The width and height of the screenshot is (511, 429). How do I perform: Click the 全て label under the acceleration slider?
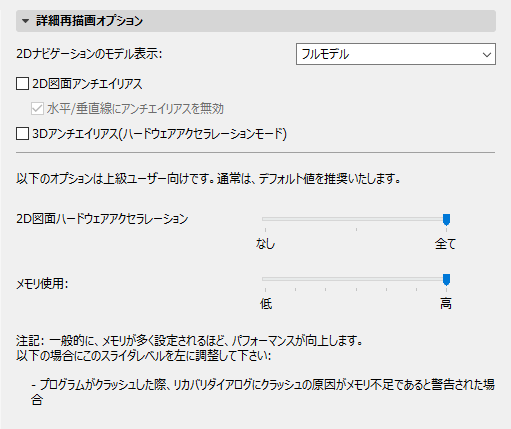445,244
